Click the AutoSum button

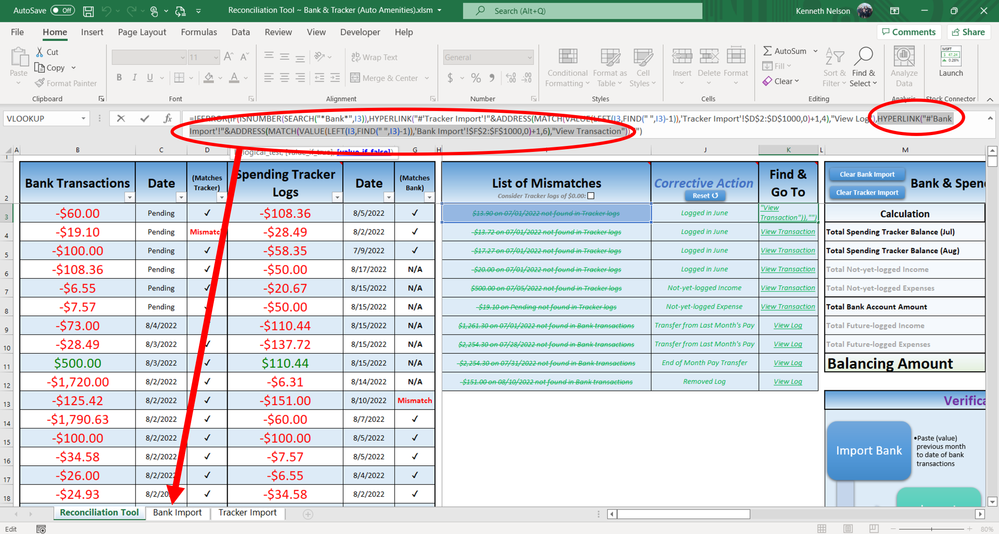pos(784,51)
